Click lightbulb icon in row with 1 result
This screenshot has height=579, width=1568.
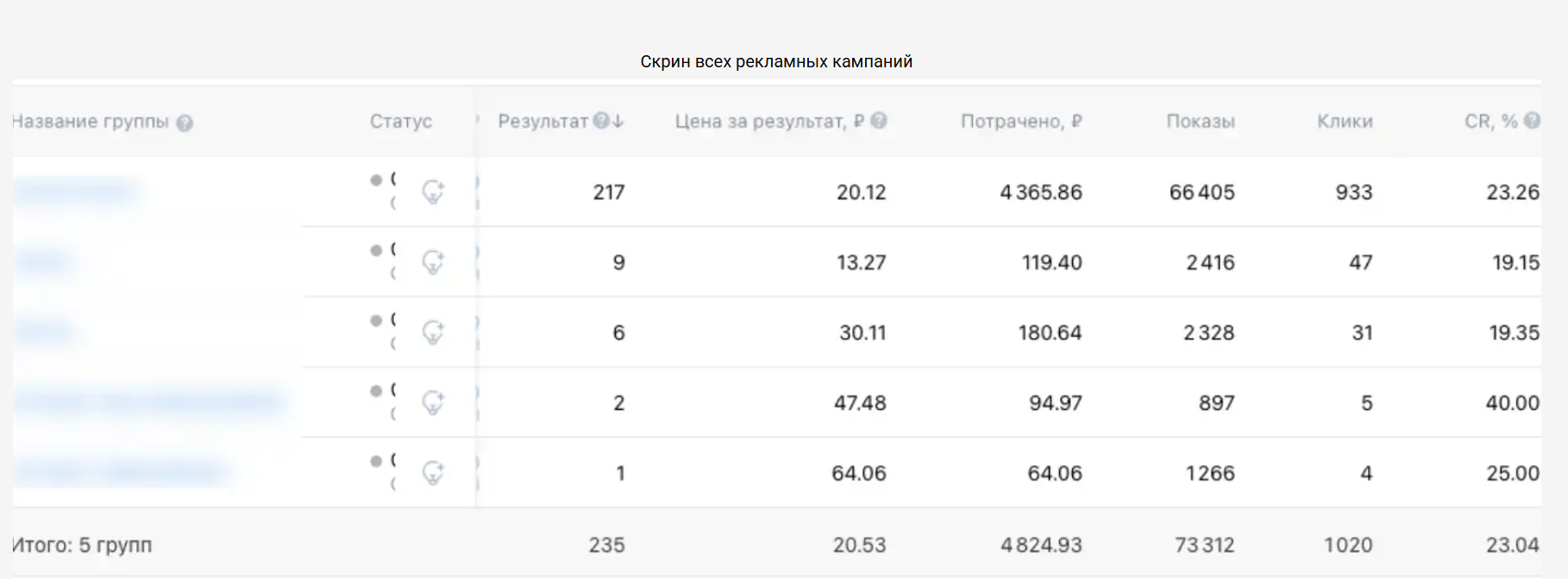[433, 472]
